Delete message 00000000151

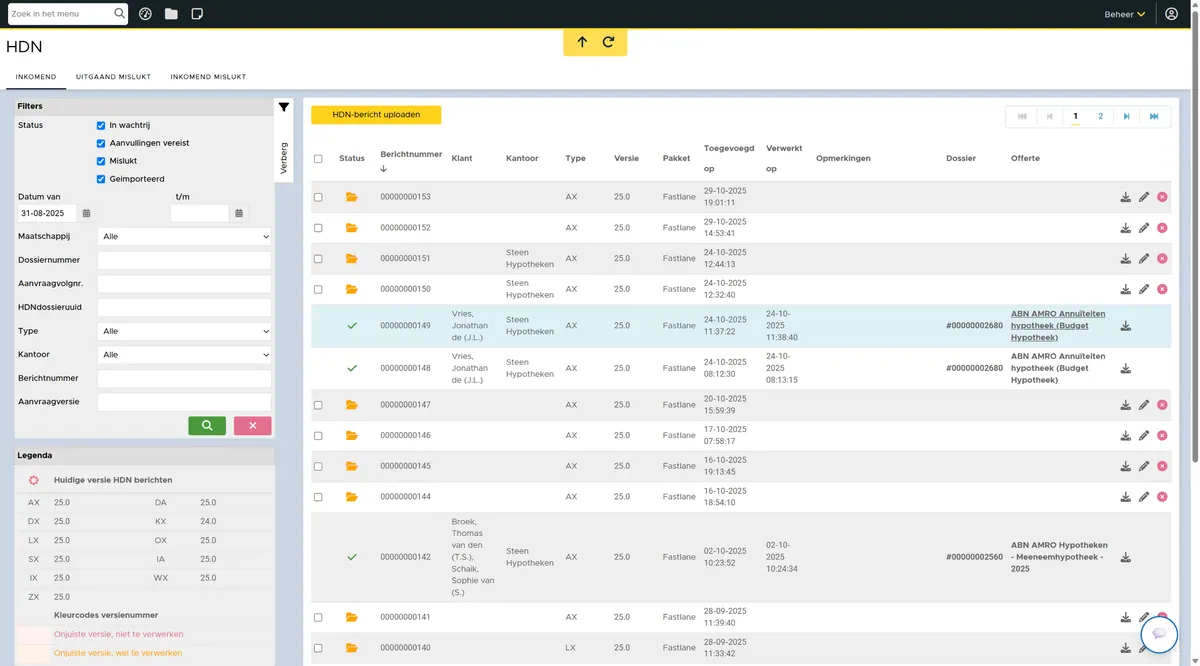[x=1162, y=259]
